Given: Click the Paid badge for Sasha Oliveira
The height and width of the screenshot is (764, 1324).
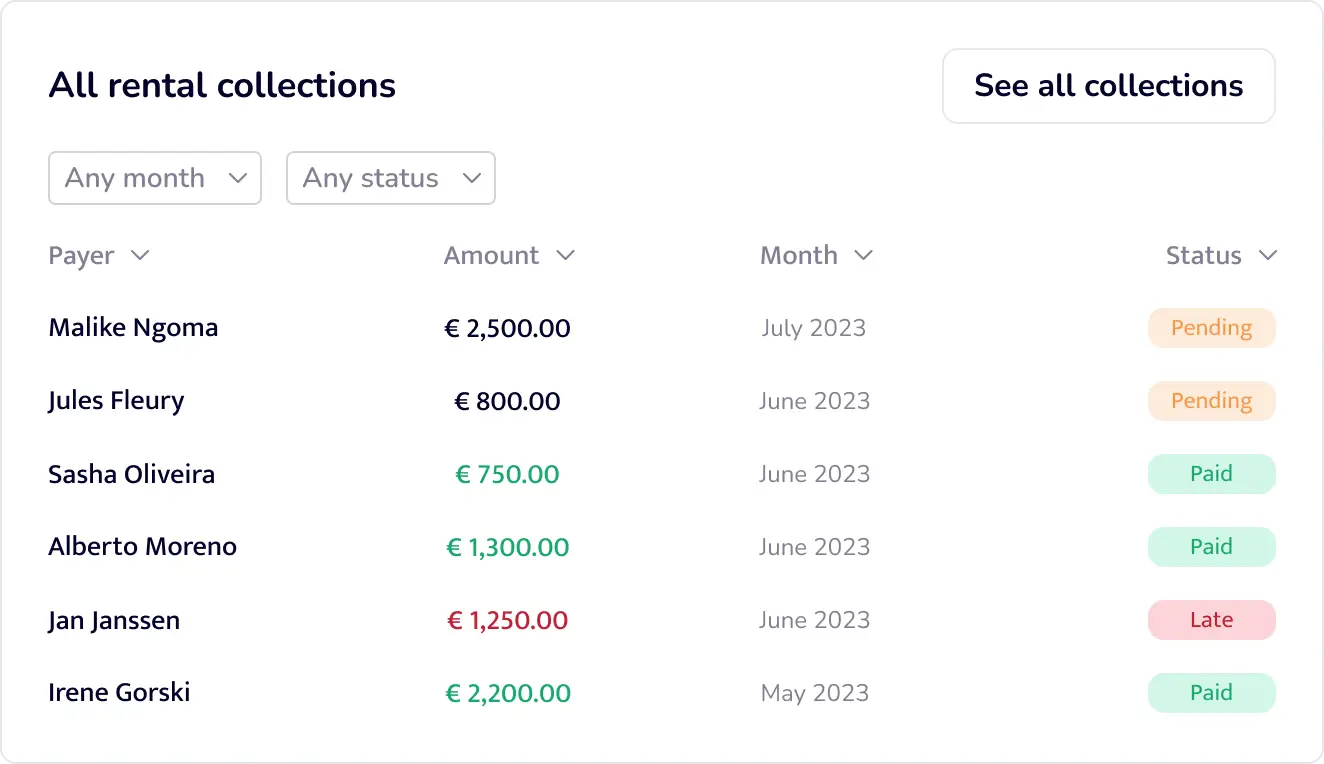Looking at the screenshot, I should pos(1211,474).
